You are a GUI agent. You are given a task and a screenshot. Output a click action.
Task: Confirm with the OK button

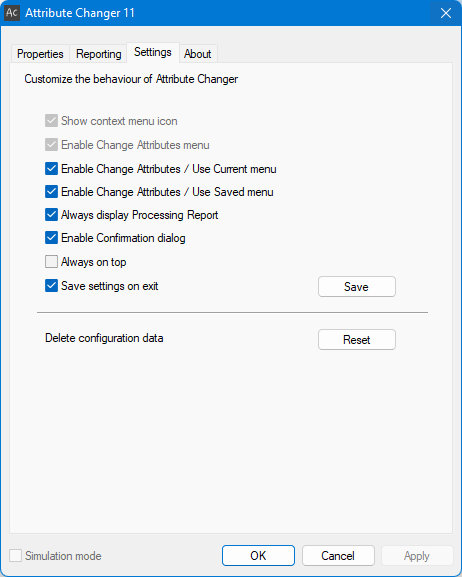click(x=258, y=555)
